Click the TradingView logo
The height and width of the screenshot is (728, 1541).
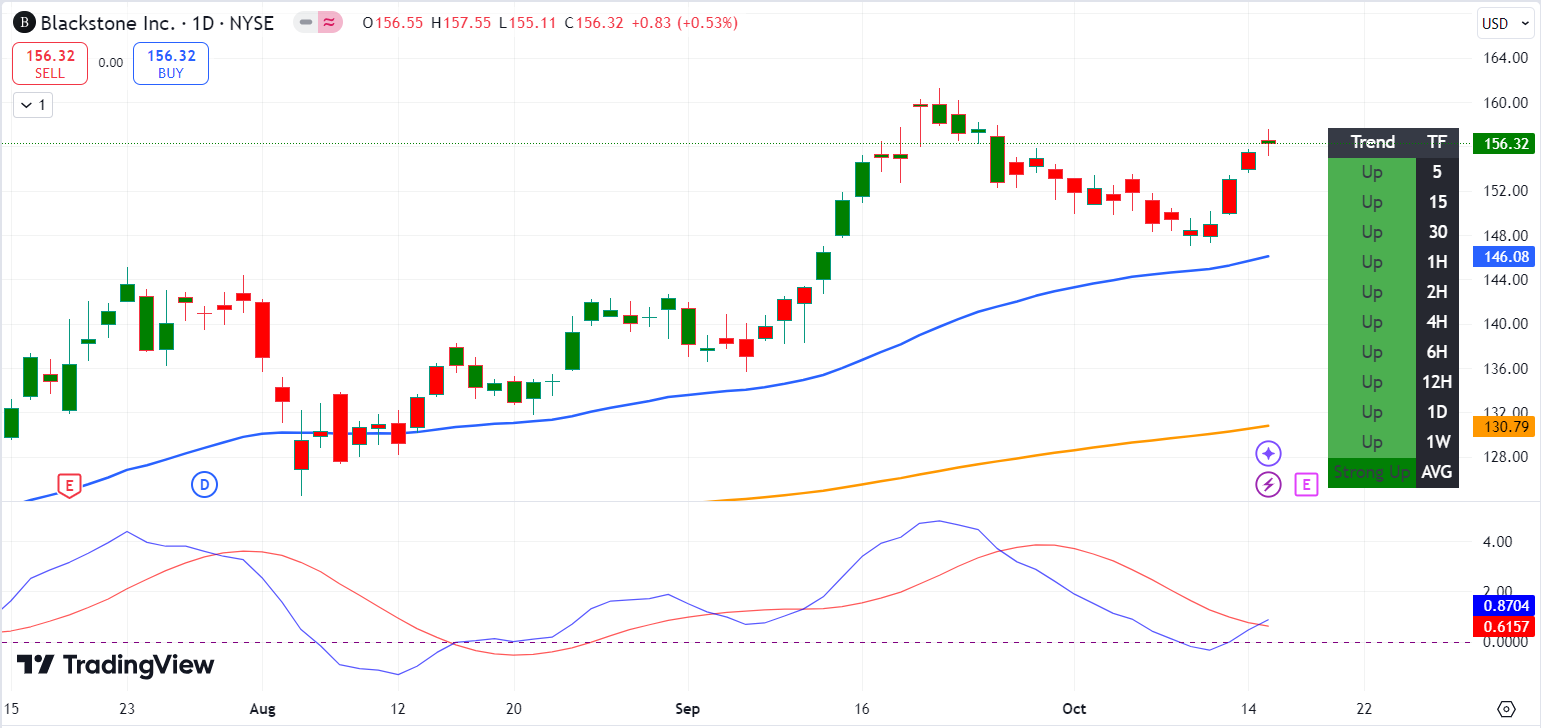coord(115,665)
